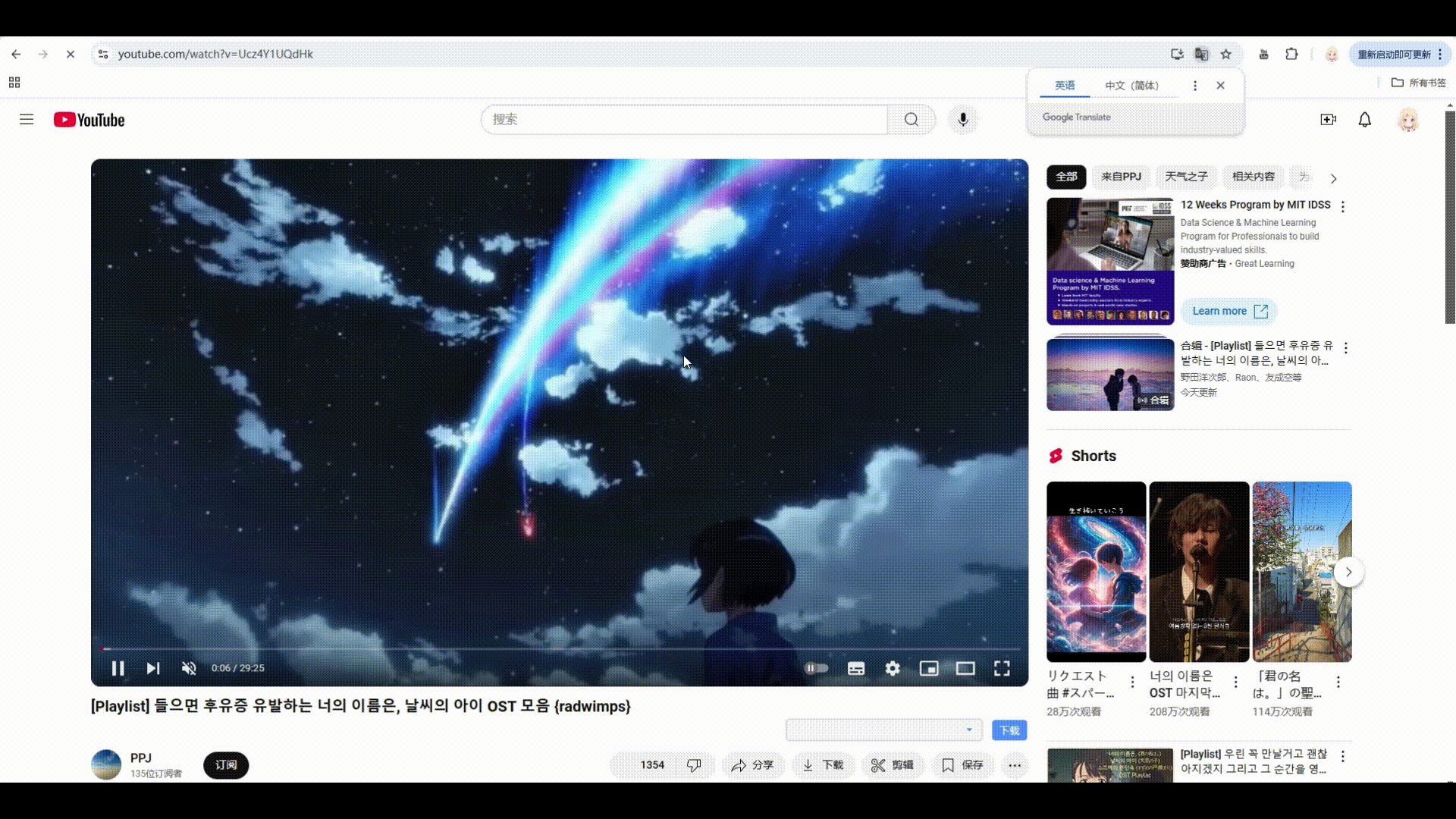The width and height of the screenshot is (1456, 819).
Task: Click the voice search microphone icon
Action: coord(963,120)
